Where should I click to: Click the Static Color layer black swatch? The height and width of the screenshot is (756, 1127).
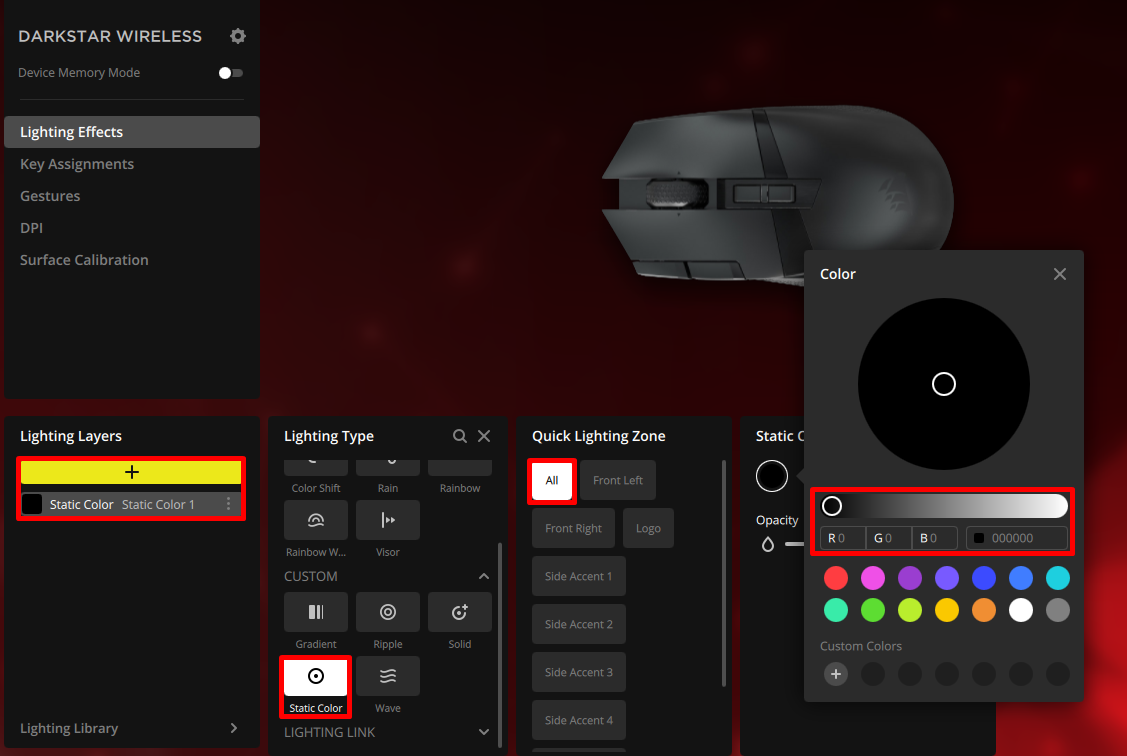pyautogui.click(x=32, y=504)
